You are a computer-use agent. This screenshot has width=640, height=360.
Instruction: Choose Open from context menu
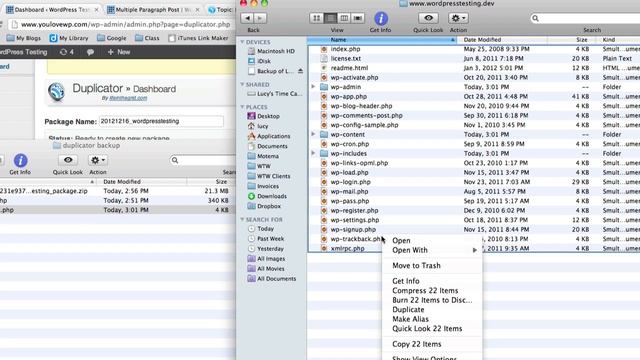pyautogui.click(x=432, y=240)
